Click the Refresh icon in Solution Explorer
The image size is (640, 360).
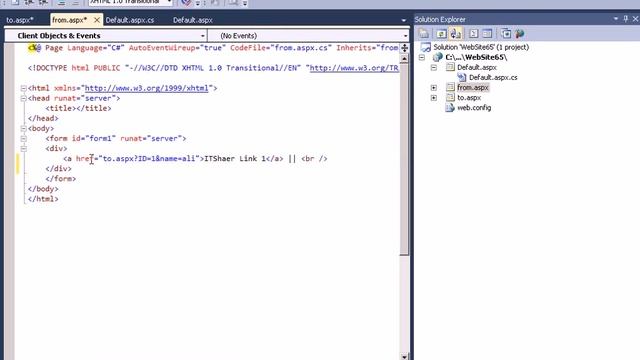[x=441, y=33]
